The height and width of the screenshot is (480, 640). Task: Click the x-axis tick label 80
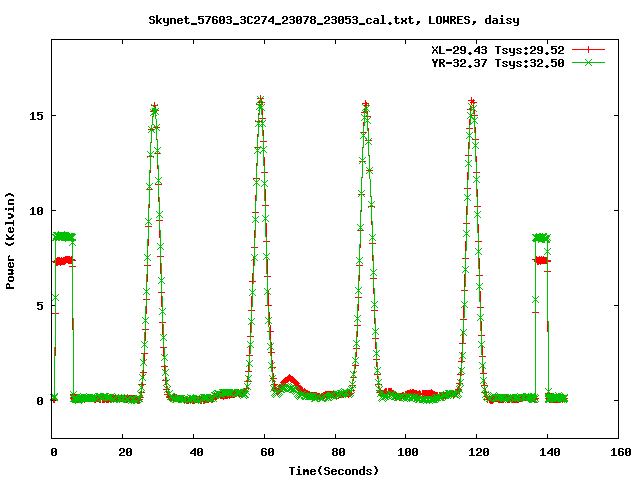[x=338, y=452]
